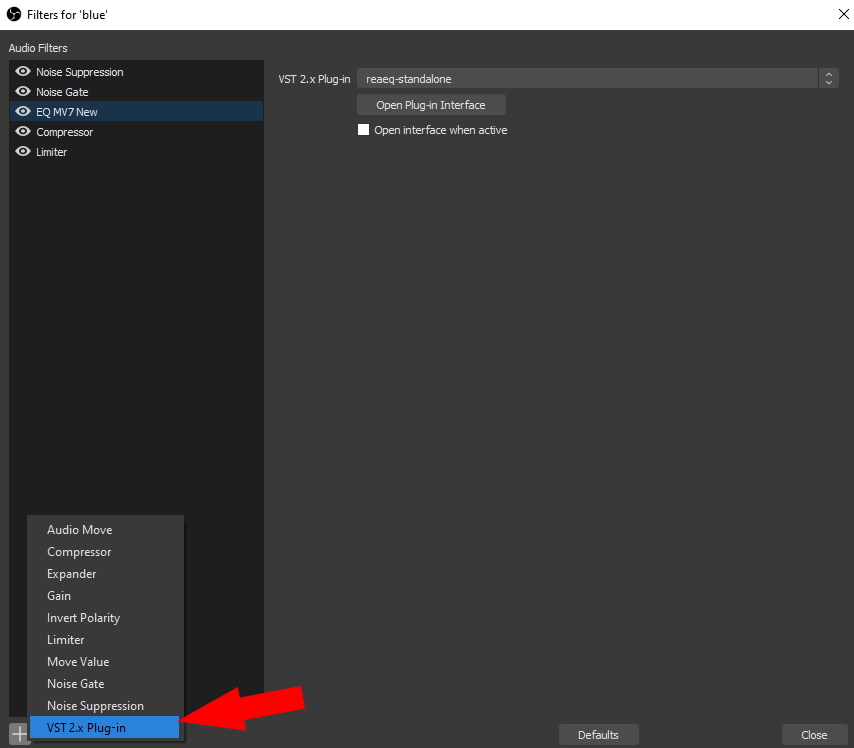The image size is (854, 748).
Task: Enable Open interface when active checkbox
Action: [x=364, y=130]
